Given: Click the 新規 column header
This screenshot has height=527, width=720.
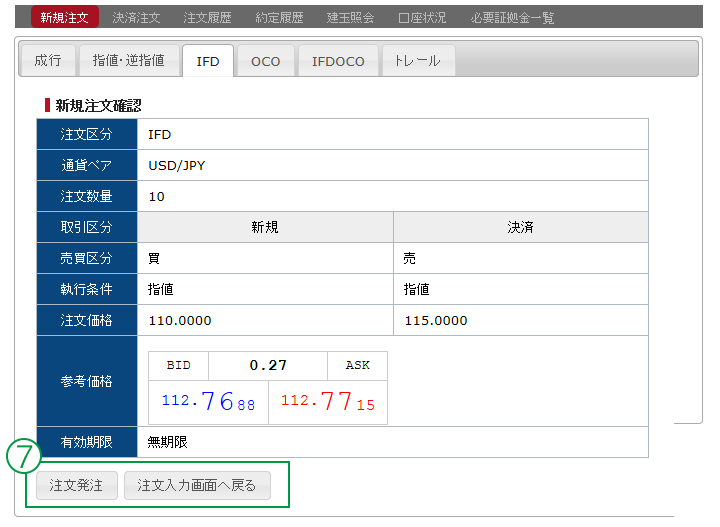Looking at the screenshot, I should [x=265, y=227].
